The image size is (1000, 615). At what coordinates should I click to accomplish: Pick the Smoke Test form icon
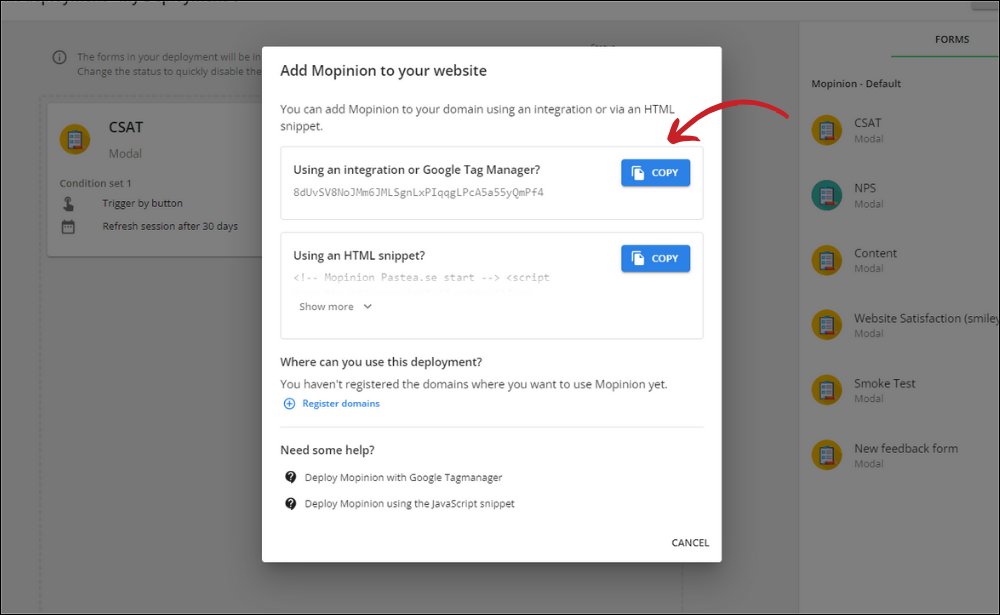pos(826,390)
